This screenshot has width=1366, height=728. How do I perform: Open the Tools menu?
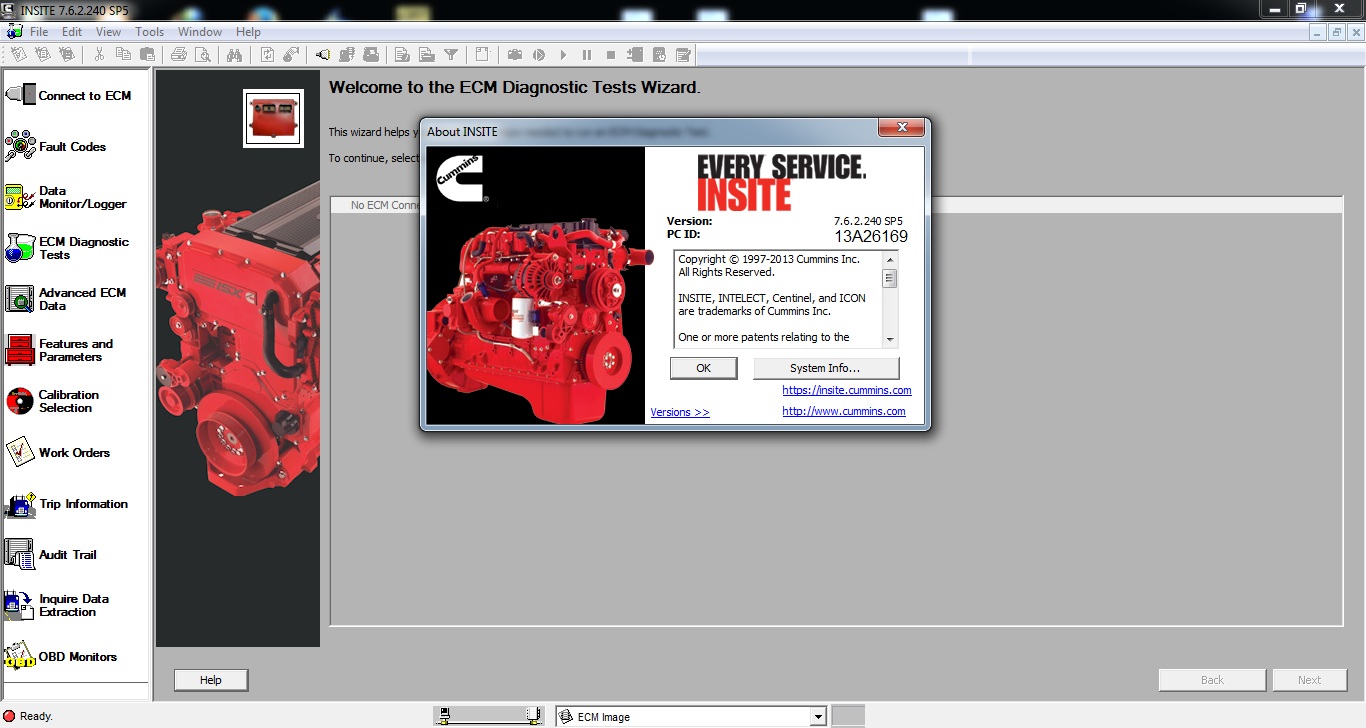(x=150, y=32)
